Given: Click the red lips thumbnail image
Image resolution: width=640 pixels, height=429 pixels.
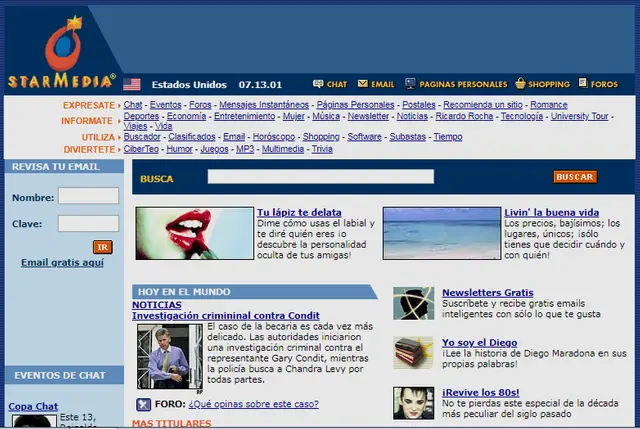Looking at the screenshot, I should (x=195, y=233).
